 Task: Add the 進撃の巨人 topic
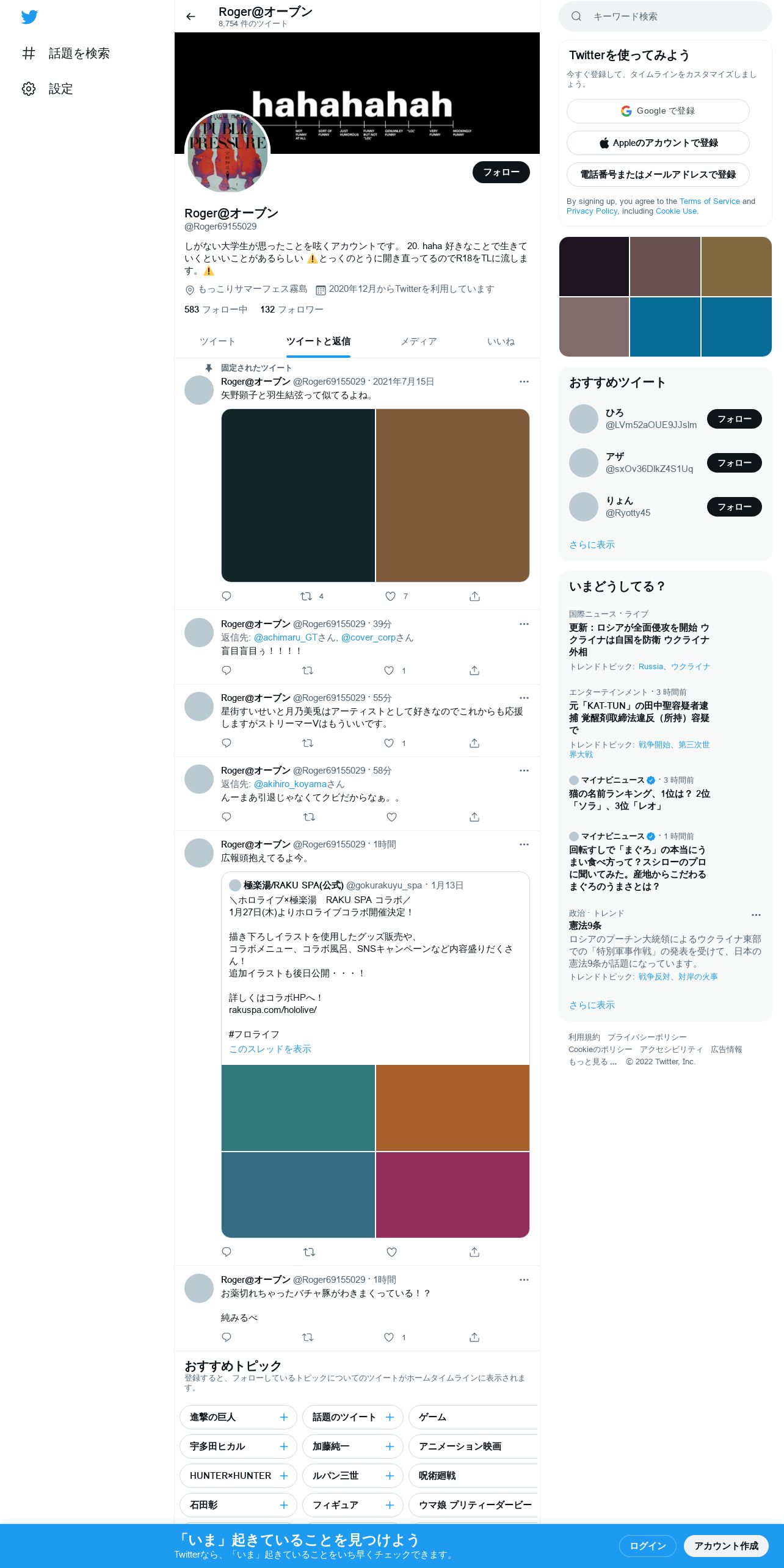coord(284,1417)
